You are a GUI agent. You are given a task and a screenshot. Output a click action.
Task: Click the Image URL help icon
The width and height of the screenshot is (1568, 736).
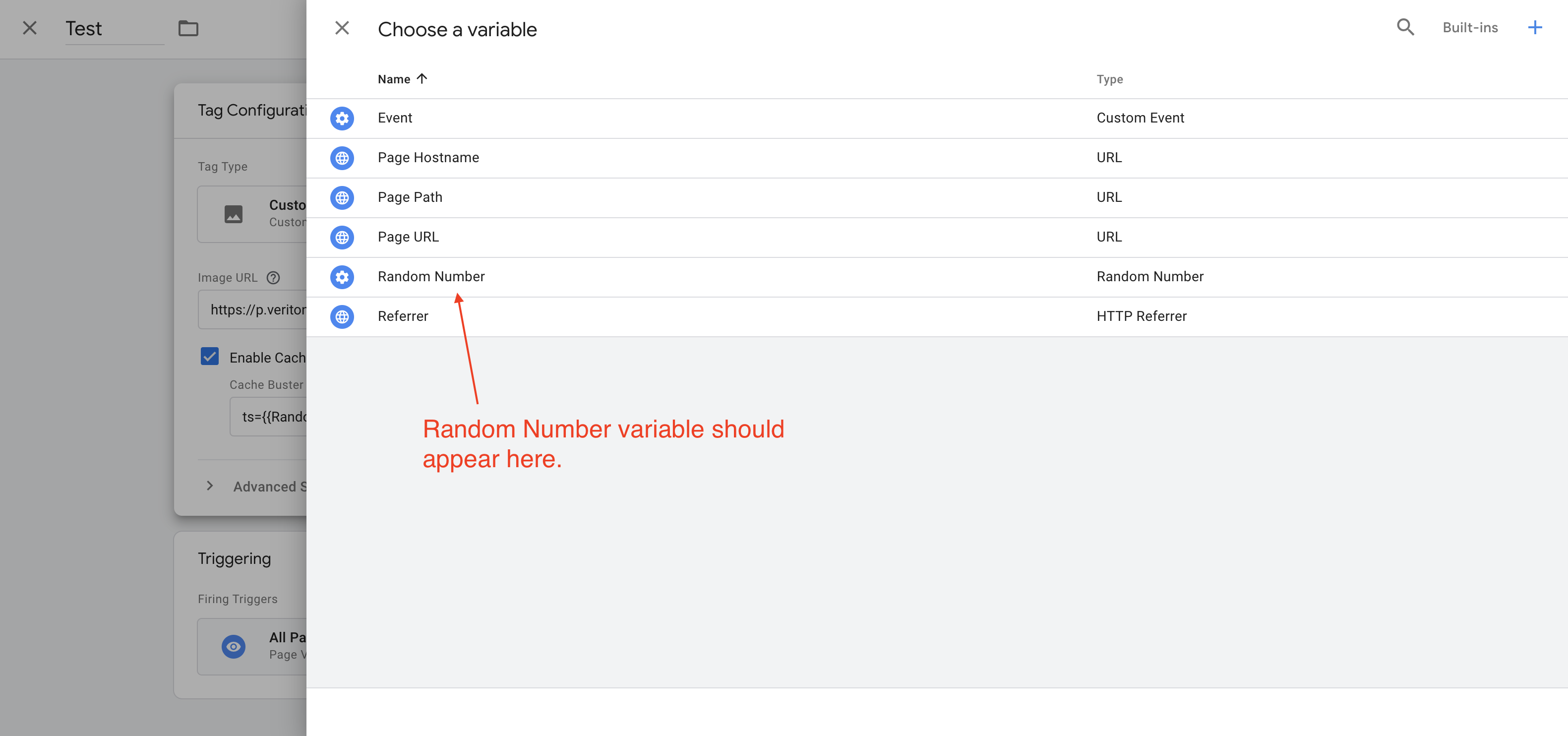(x=273, y=278)
